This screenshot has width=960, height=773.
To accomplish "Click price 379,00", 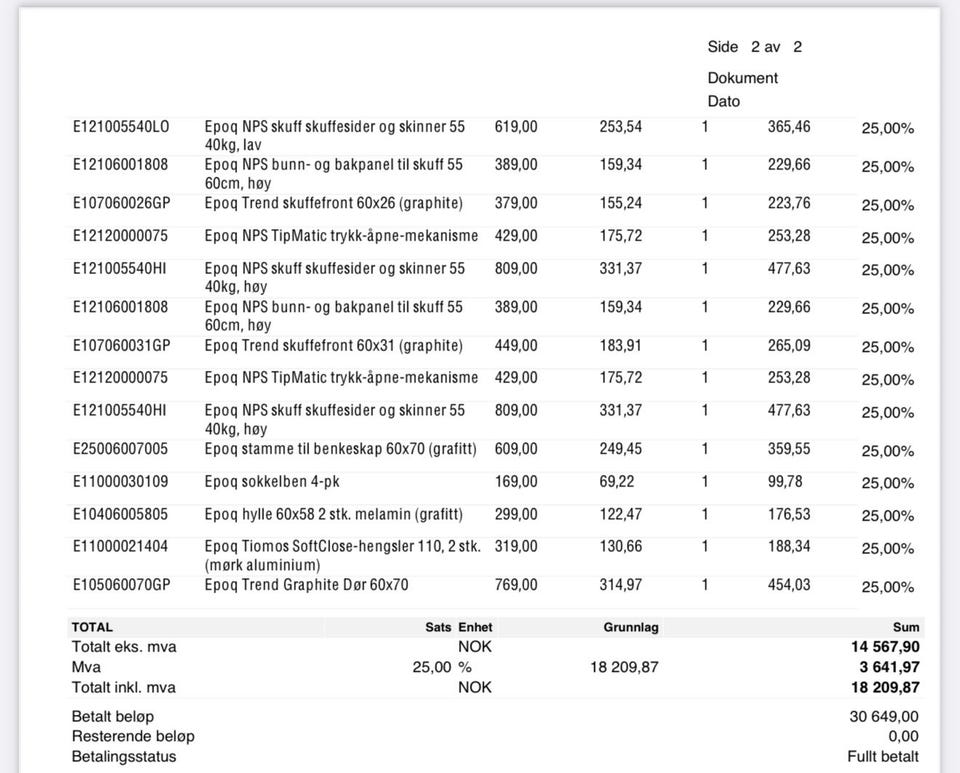I will [516, 203].
